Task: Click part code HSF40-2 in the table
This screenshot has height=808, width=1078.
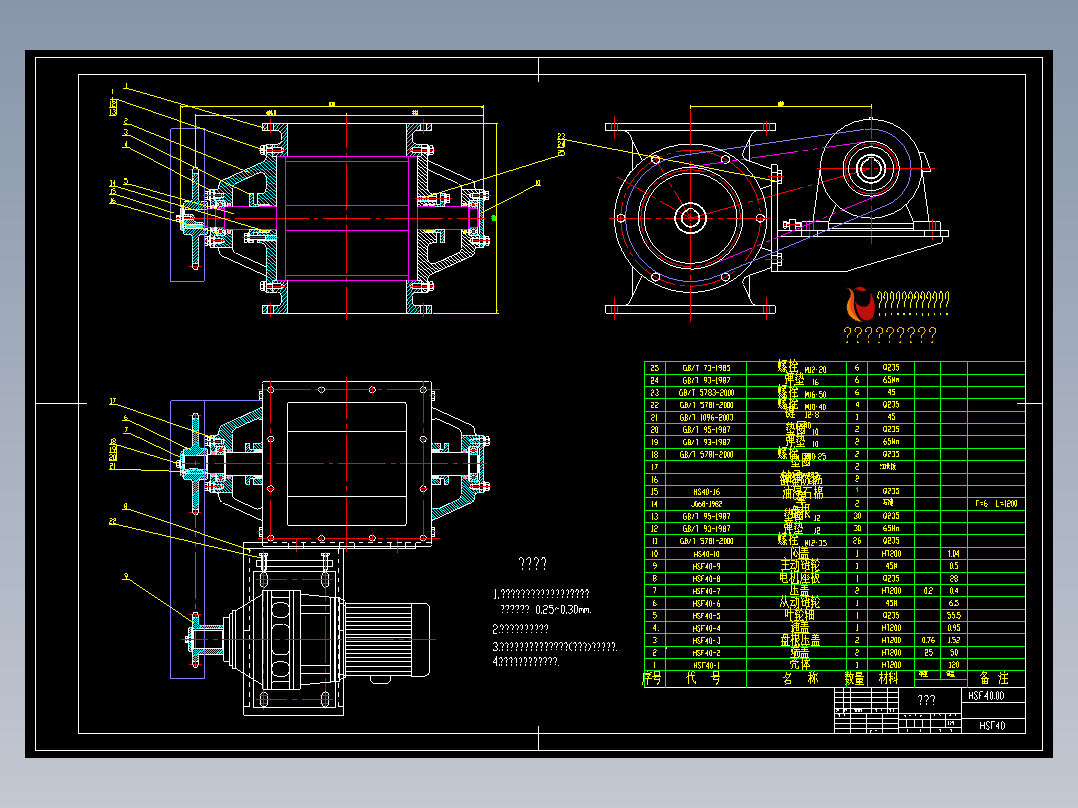Action: (706, 653)
